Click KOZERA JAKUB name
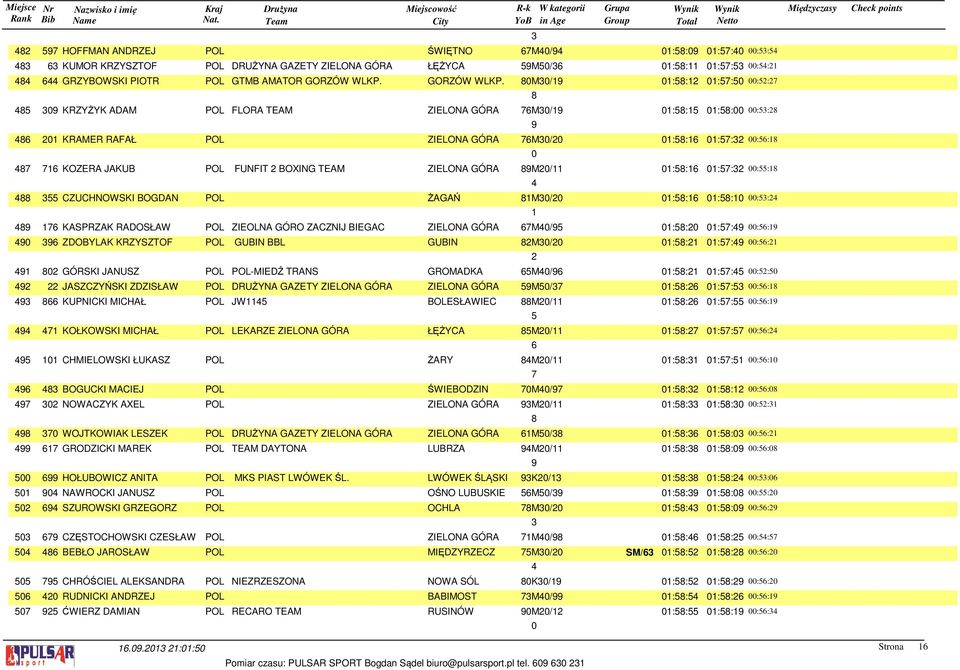The height and width of the screenshot is (670, 960). tap(99, 168)
